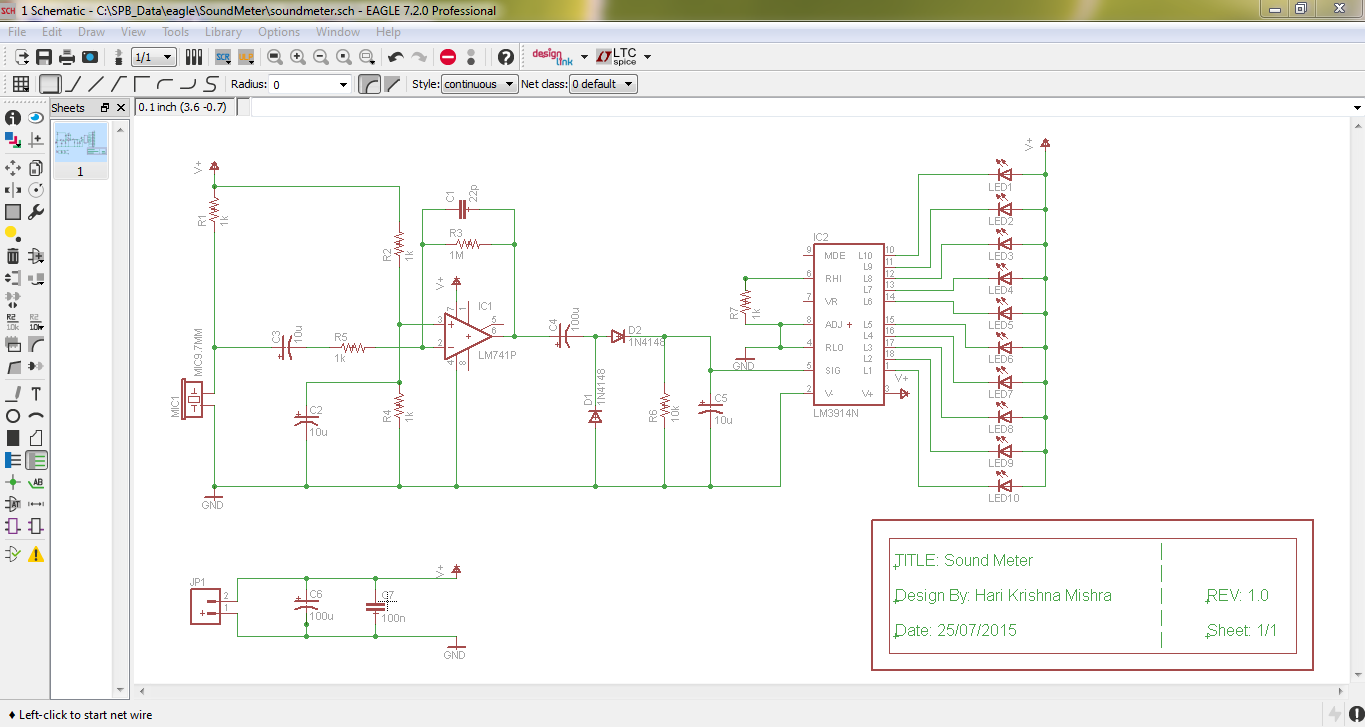The width and height of the screenshot is (1365, 727).
Task: Expand the LTC spice dropdown arrow
Action: pyautogui.click(x=647, y=57)
